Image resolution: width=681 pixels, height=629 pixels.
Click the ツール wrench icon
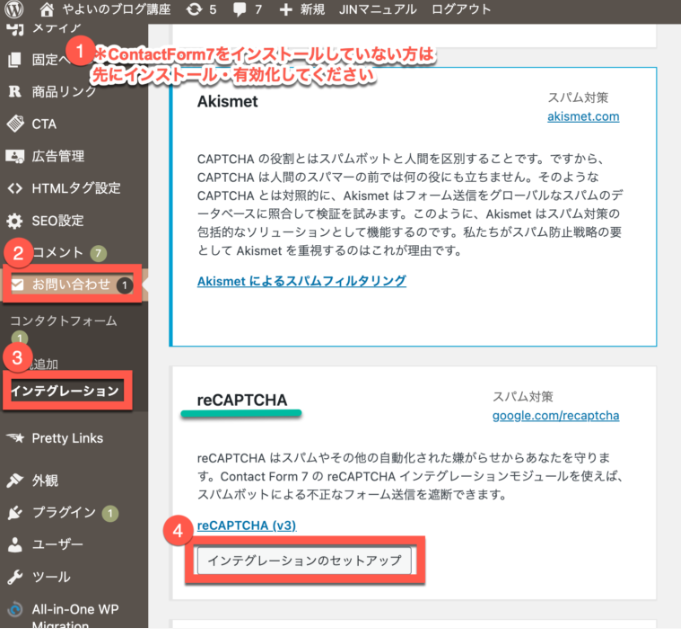(x=15, y=577)
